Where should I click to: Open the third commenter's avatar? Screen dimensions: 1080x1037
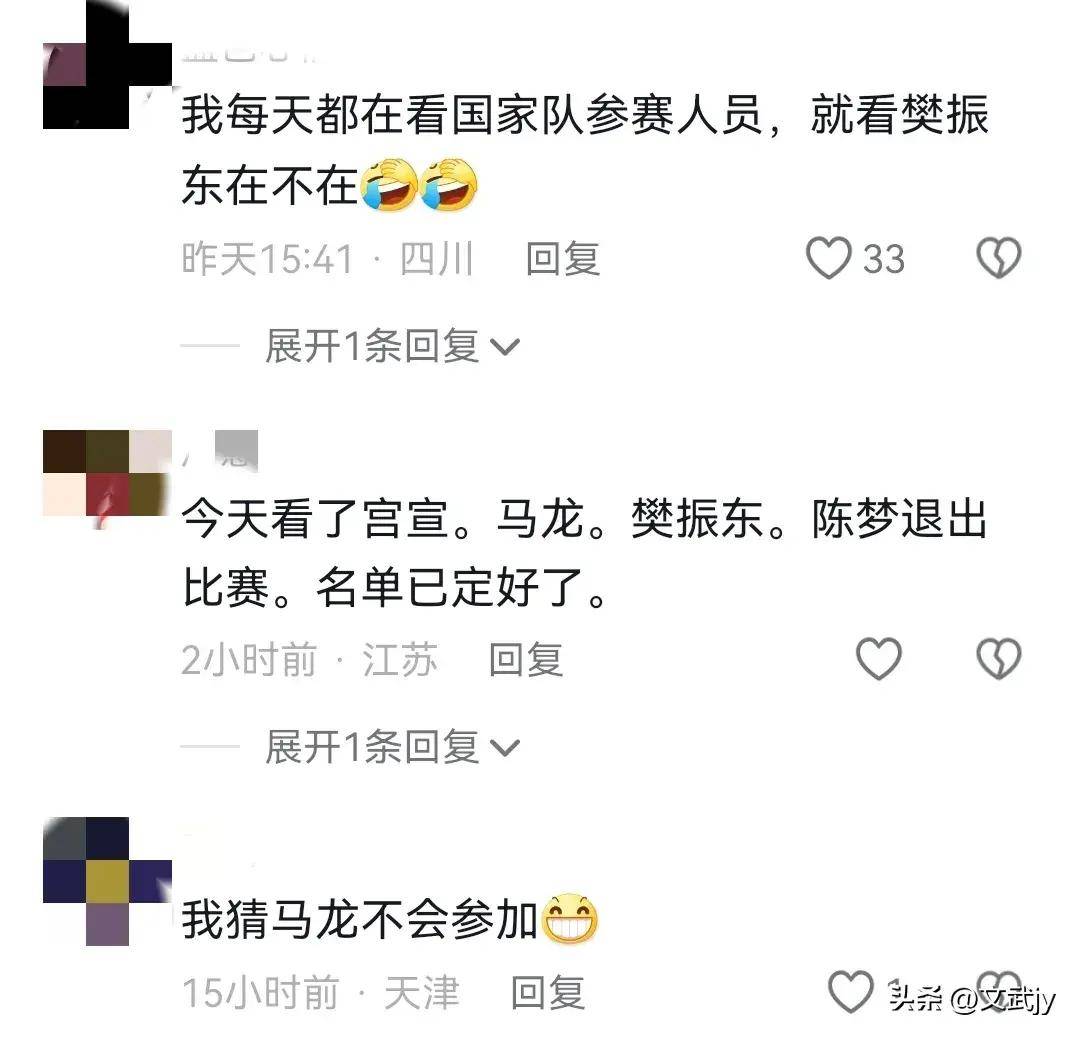click(x=107, y=881)
